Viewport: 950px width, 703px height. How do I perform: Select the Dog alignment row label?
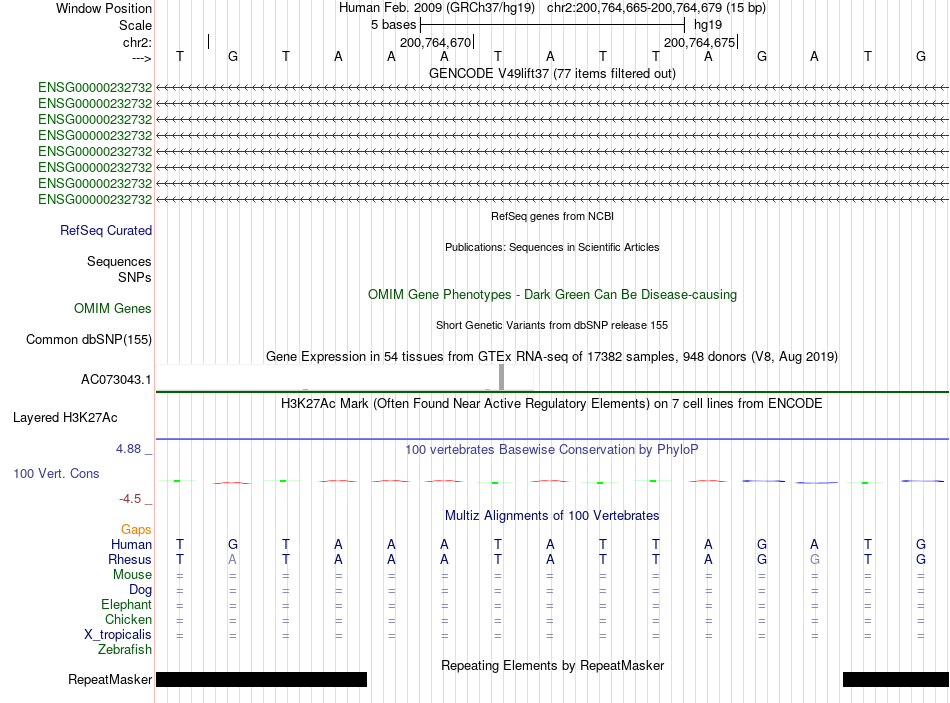pos(140,590)
